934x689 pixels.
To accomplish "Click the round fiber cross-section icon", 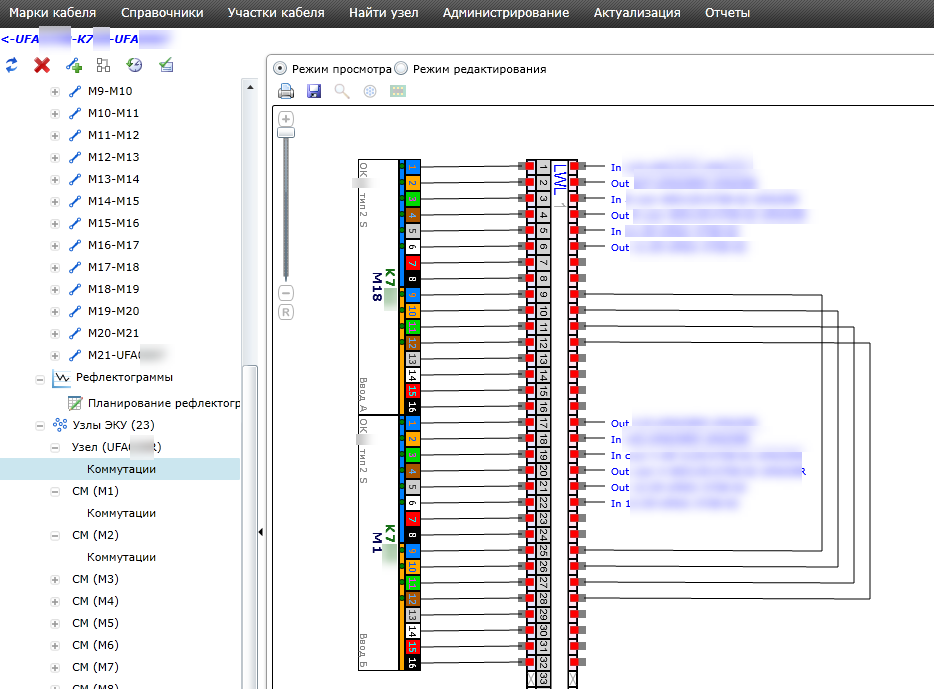I will click(370, 91).
